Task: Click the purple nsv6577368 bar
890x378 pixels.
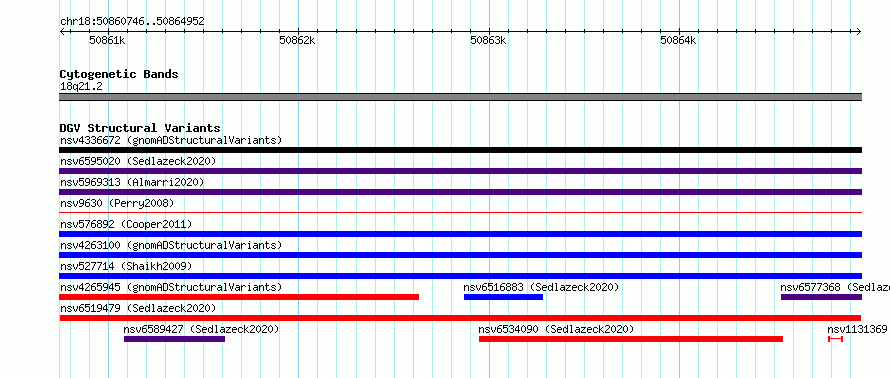Action: click(x=821, y=297)
